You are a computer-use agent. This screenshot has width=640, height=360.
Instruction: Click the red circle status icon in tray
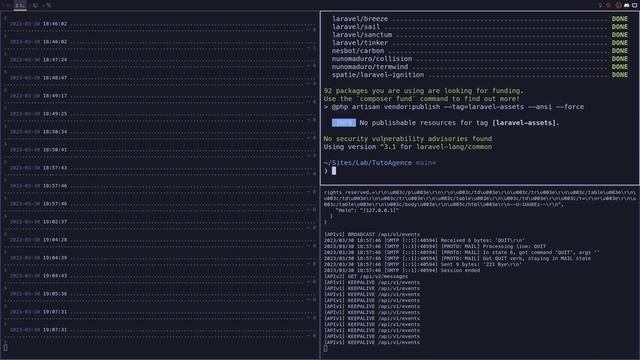[609, 5]
